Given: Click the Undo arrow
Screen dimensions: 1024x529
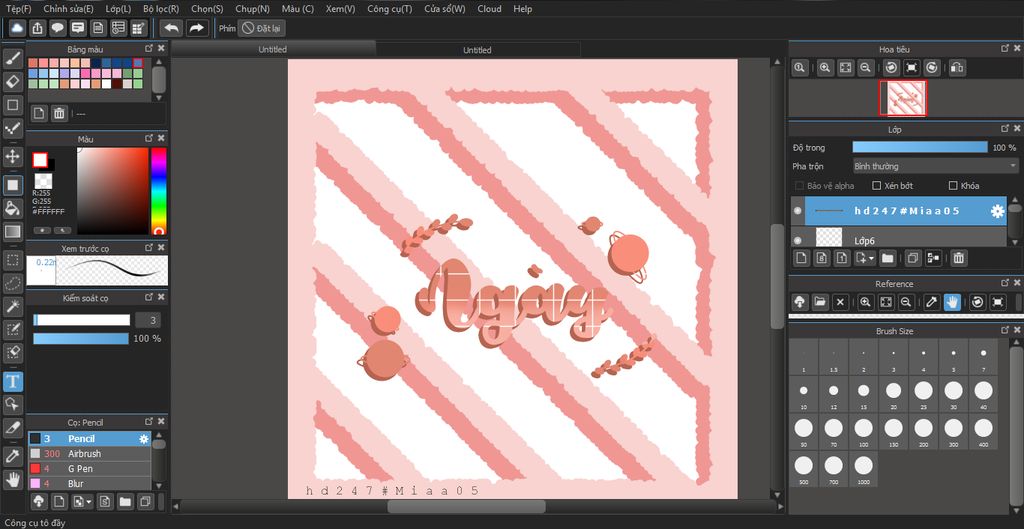Looking at the screenshot, I should [x=171, y=28].
